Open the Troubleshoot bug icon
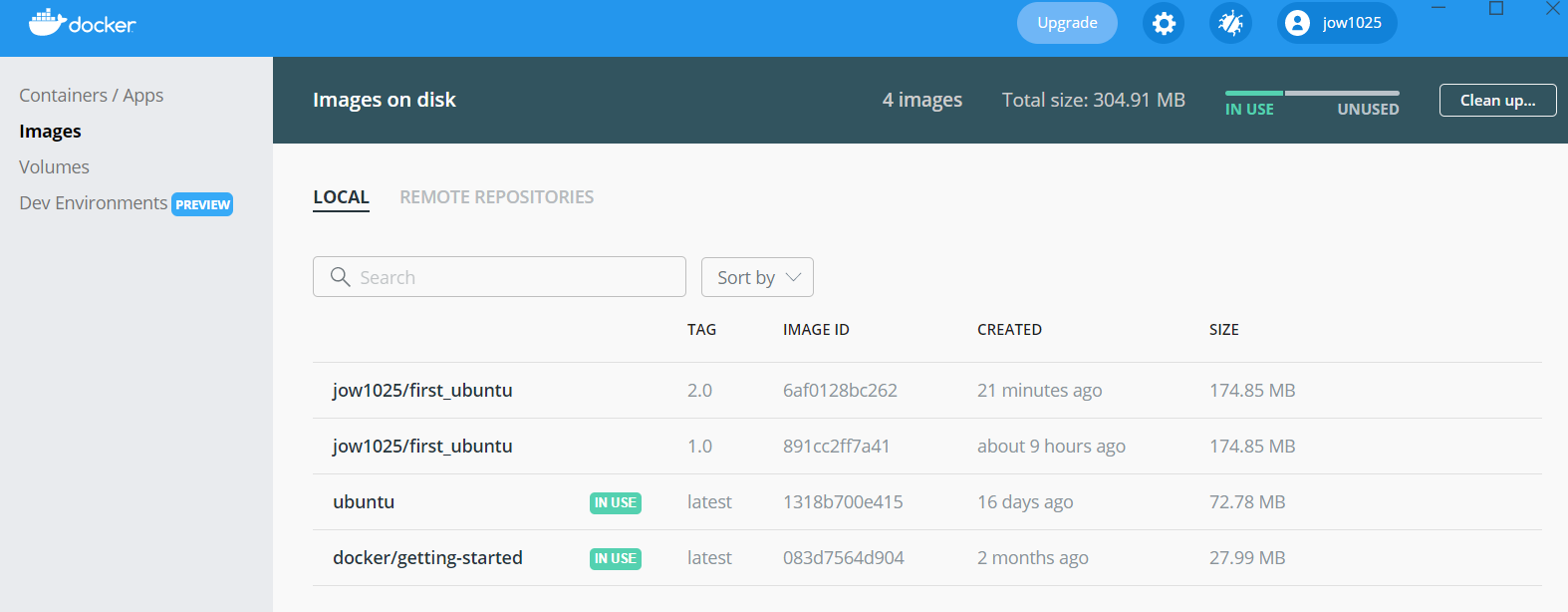The width and height of the screenshot is (1568, 612). [1230, 23]
